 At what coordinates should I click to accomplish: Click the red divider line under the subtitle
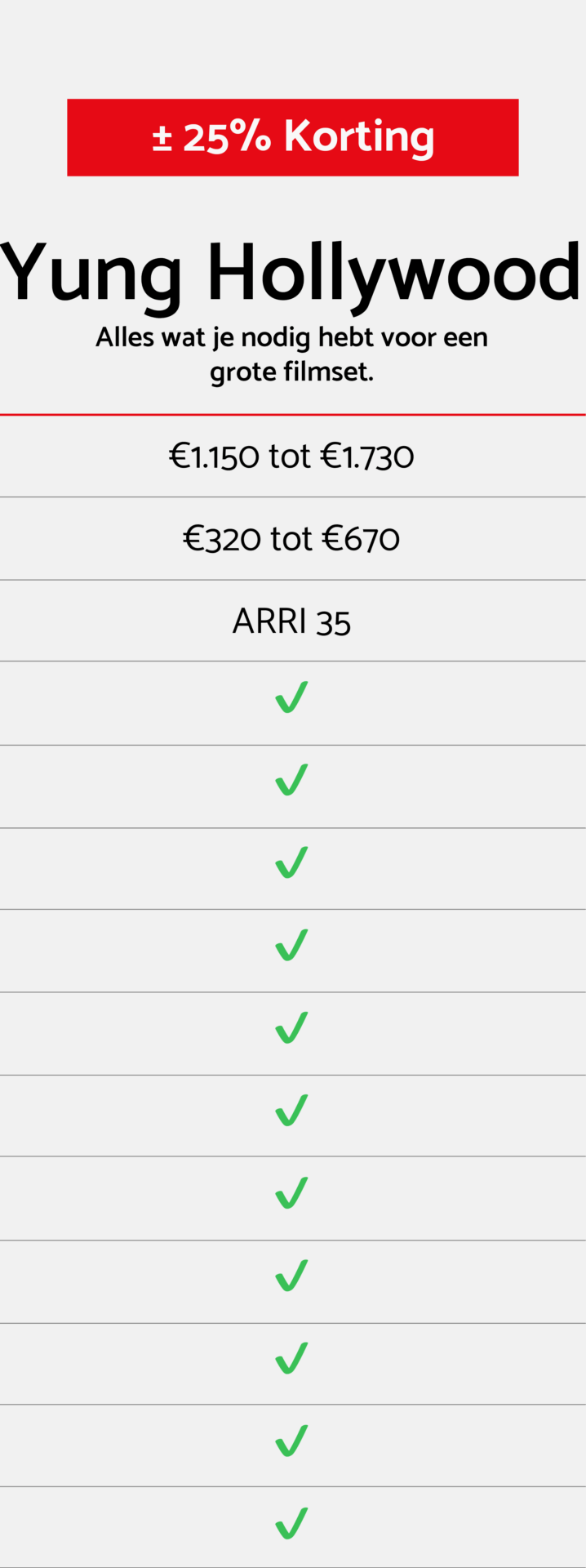pyautogui.click(x=292, y=415)
